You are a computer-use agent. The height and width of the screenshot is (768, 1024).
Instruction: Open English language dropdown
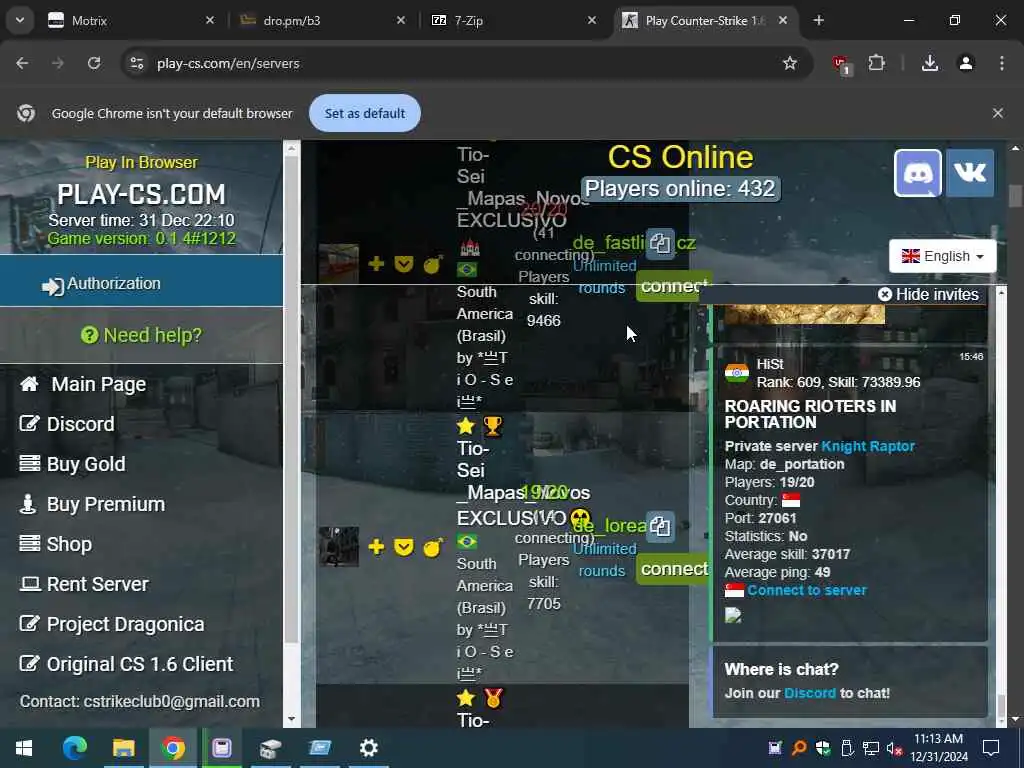[x=942, y=256]
